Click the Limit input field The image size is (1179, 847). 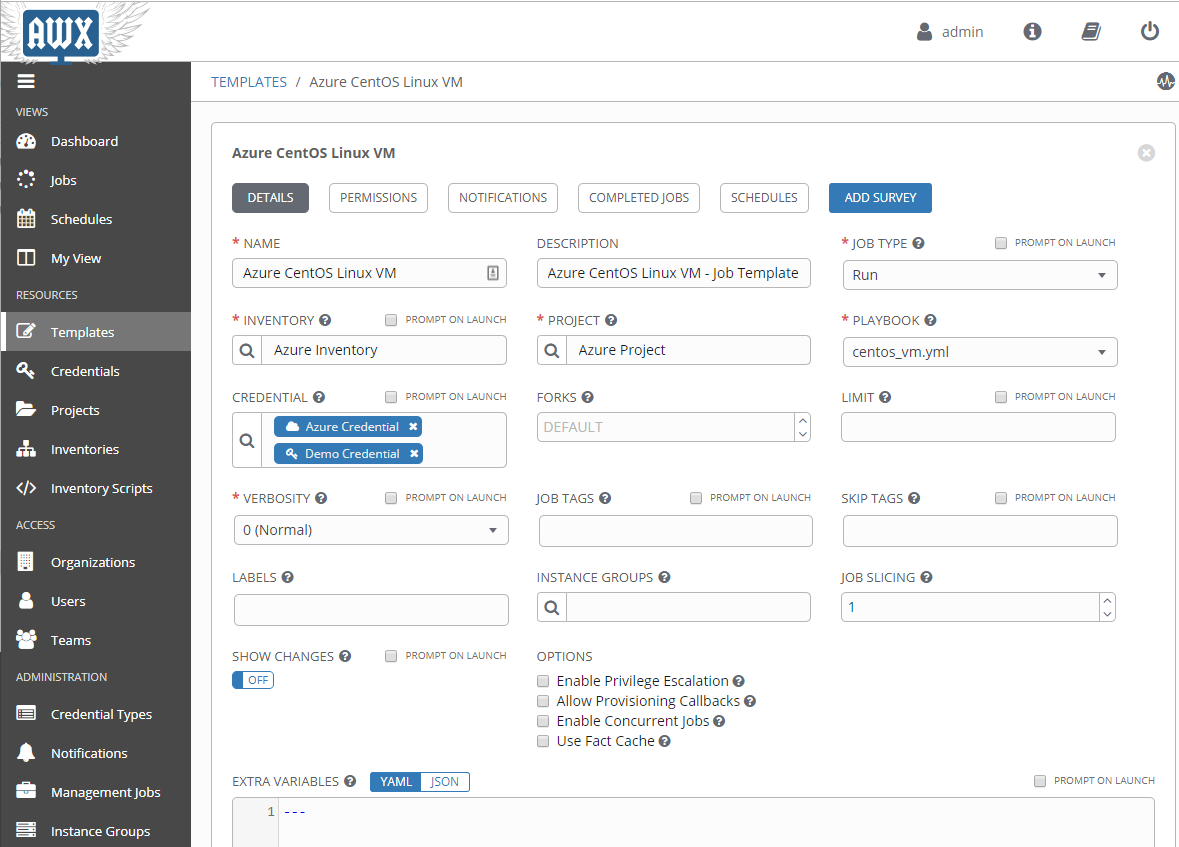(x=978, y=427)
